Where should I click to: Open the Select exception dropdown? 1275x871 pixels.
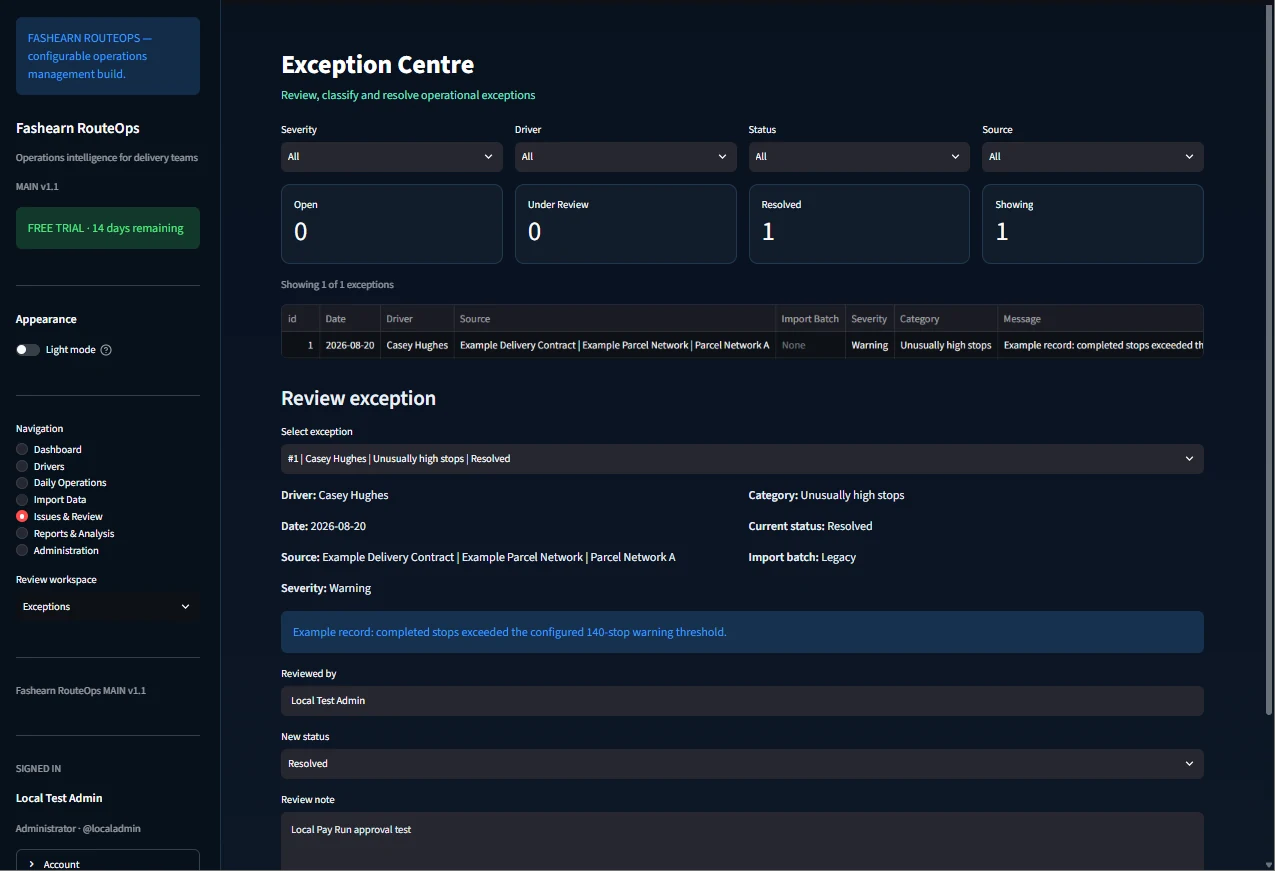click(742, 459)
